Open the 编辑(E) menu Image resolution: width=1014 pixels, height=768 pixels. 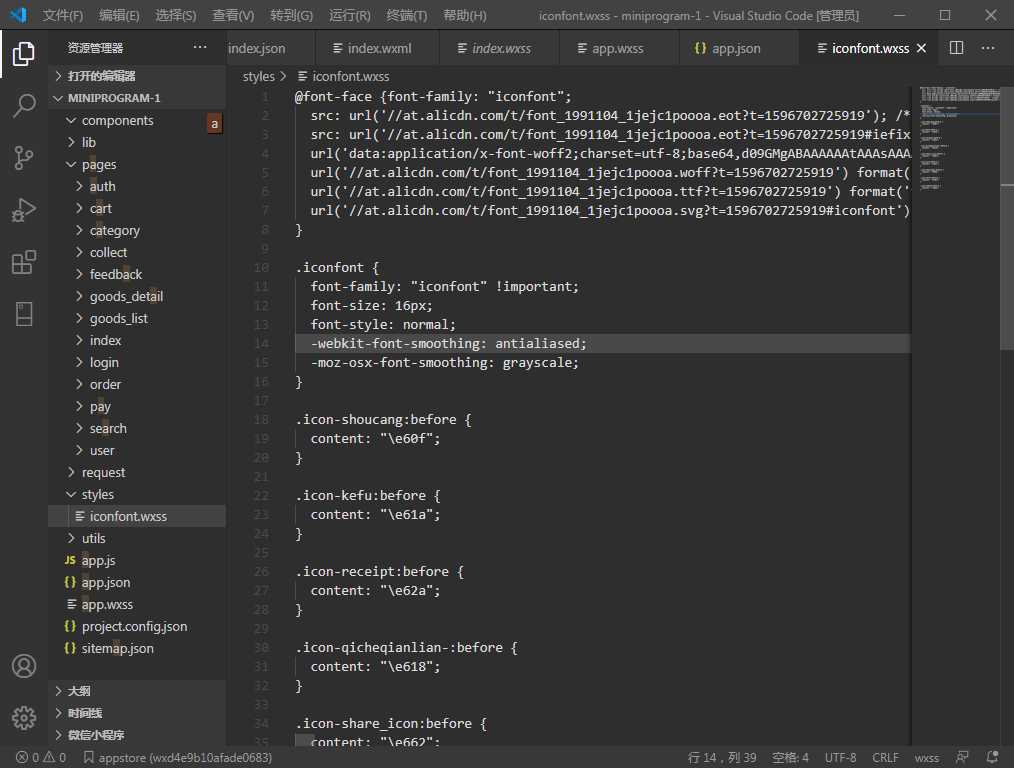tap(119, 15)
